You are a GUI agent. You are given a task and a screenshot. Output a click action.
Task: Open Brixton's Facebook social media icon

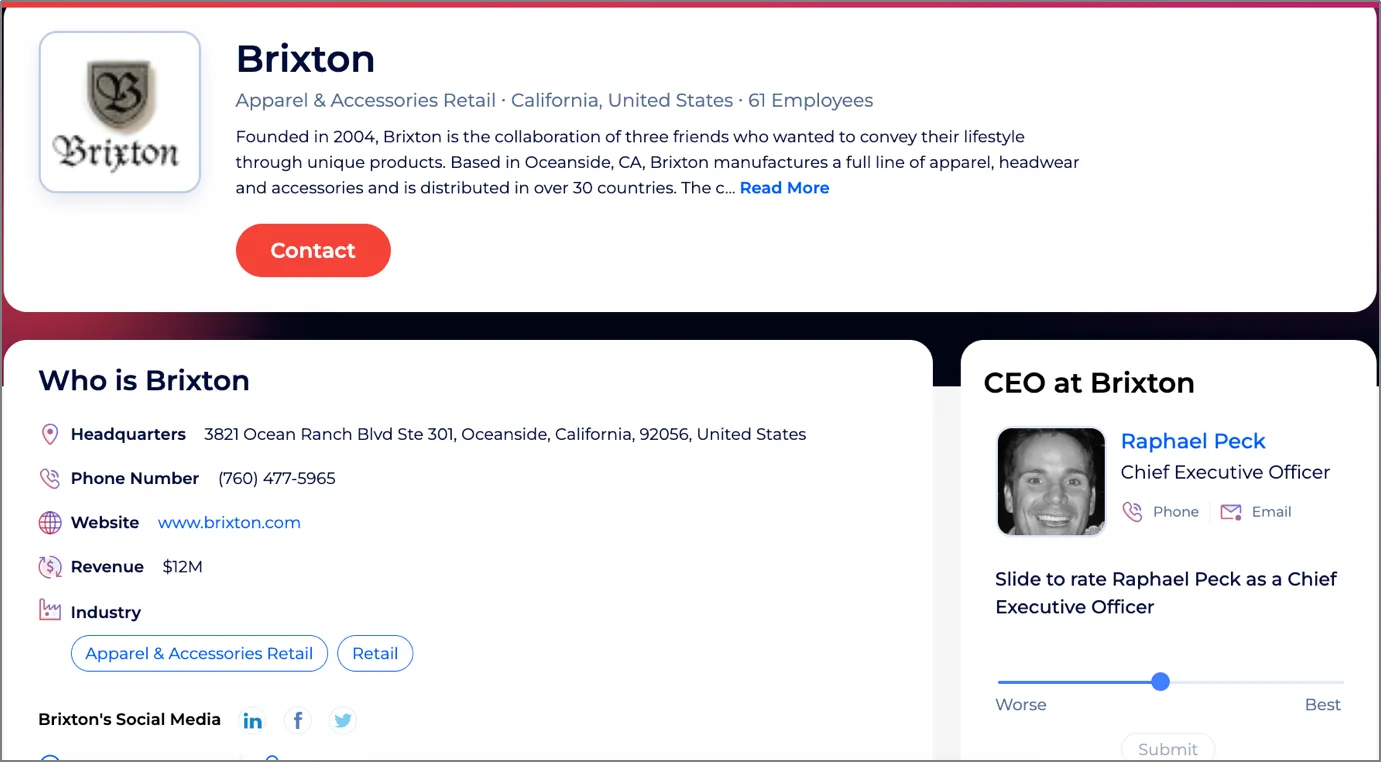tap(297, 719)
